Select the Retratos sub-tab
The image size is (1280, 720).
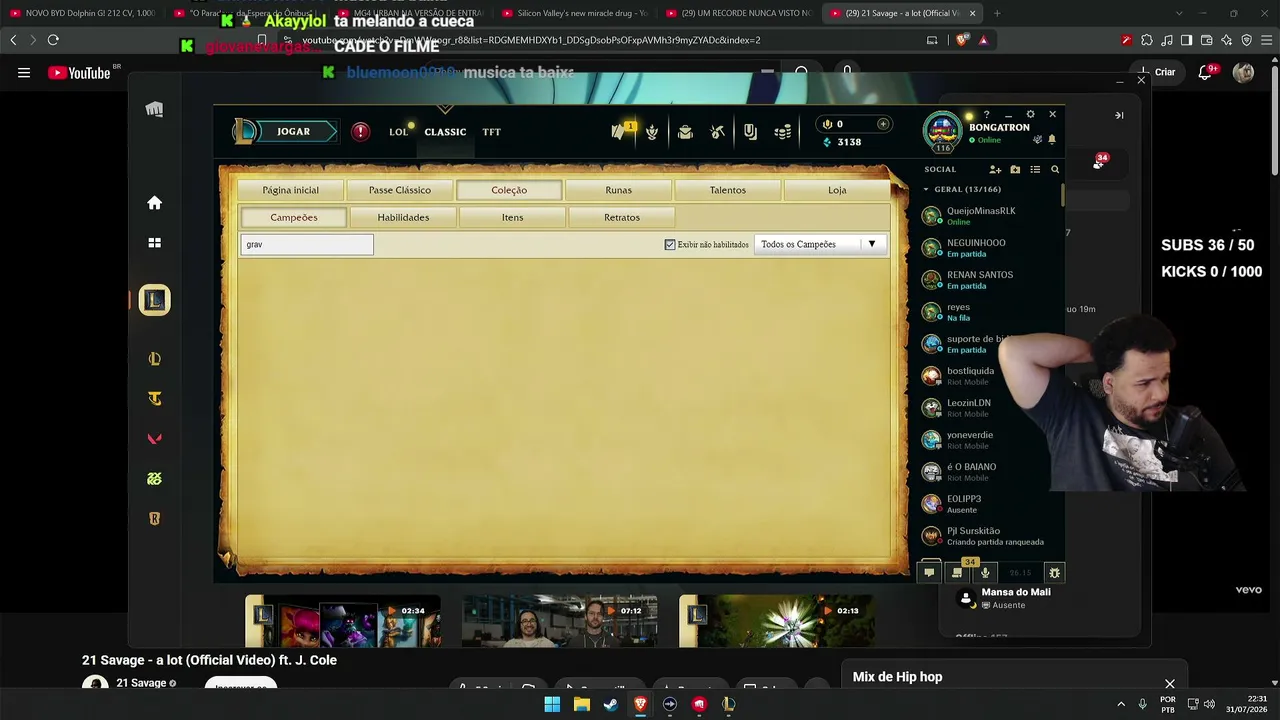tap(622, 217)
